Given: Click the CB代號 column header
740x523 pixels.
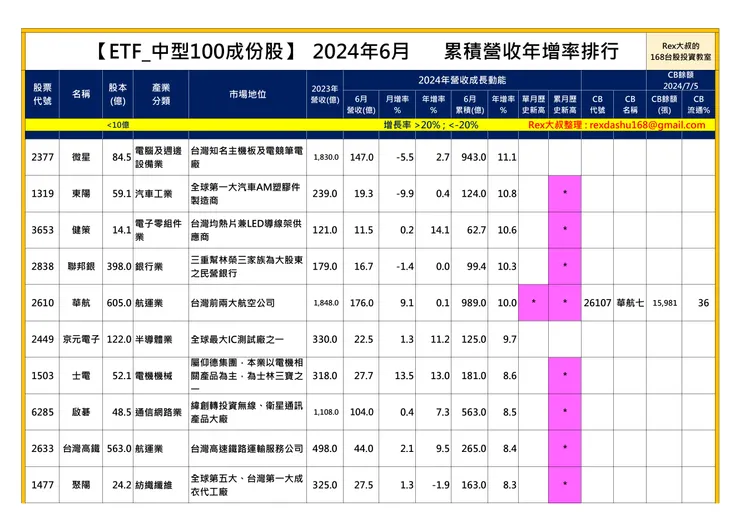Looking at the screenshot, I should coord(597,104).
